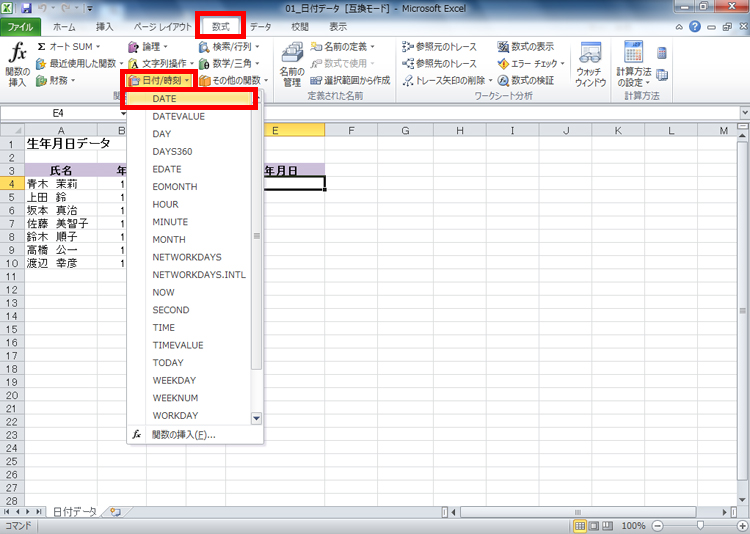Click the Calculate Now calculator icon
750x534 pixels.
(x=662, y=53)
